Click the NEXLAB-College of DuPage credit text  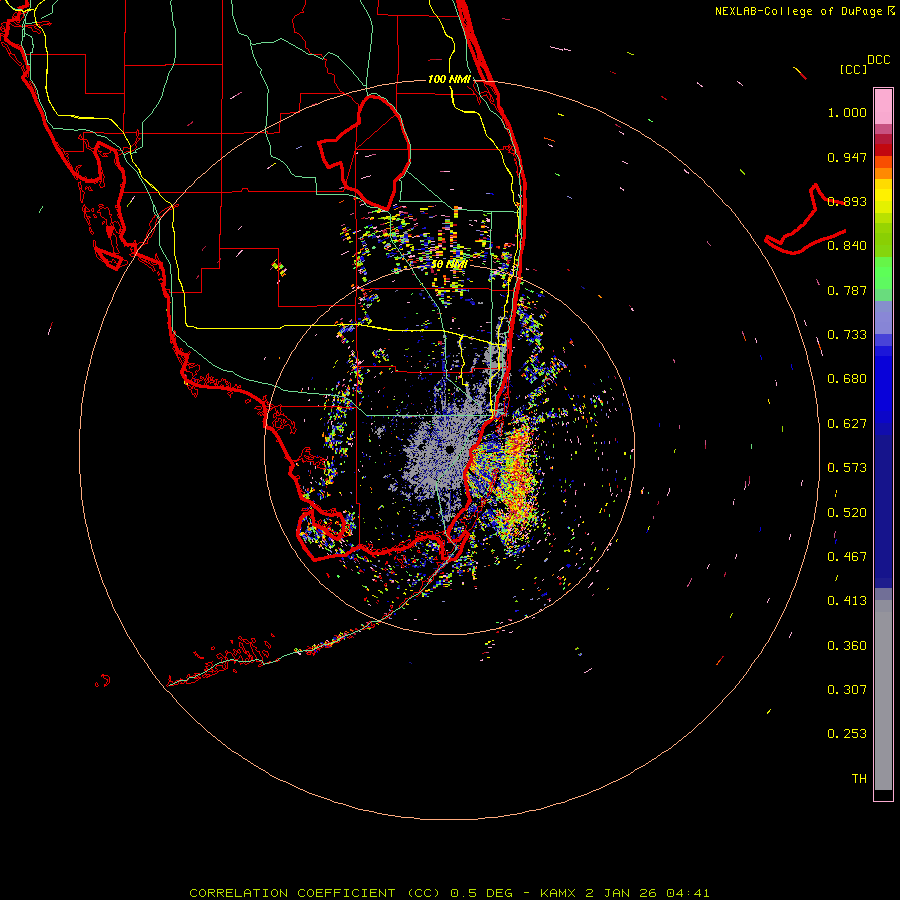(805, 11)
